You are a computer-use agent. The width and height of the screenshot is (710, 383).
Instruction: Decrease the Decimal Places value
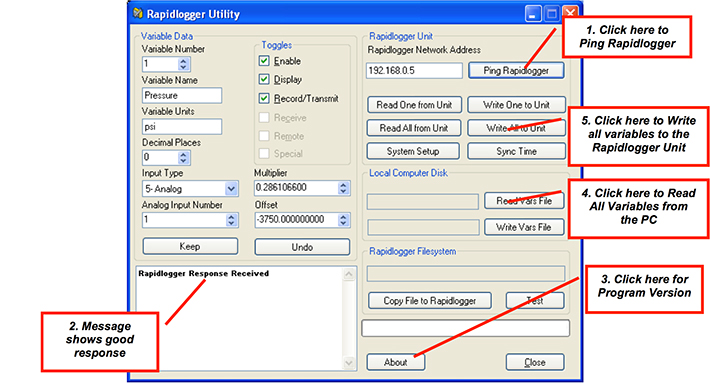pos(183,161)
